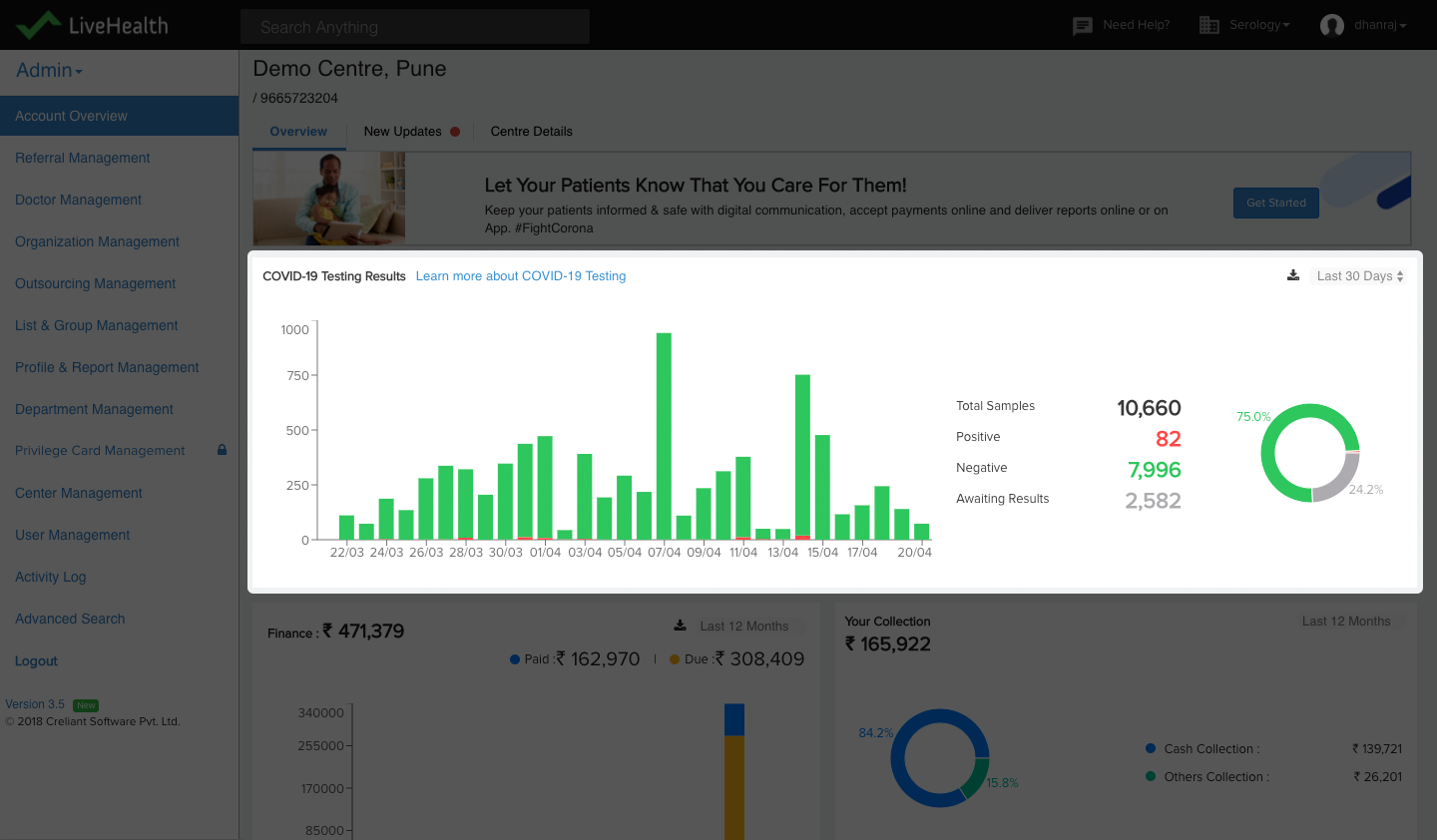Click the dhanraj user avatar icon
Image resolution: width=1437 pixels, height=840 pixels.
pos(1331,26)
